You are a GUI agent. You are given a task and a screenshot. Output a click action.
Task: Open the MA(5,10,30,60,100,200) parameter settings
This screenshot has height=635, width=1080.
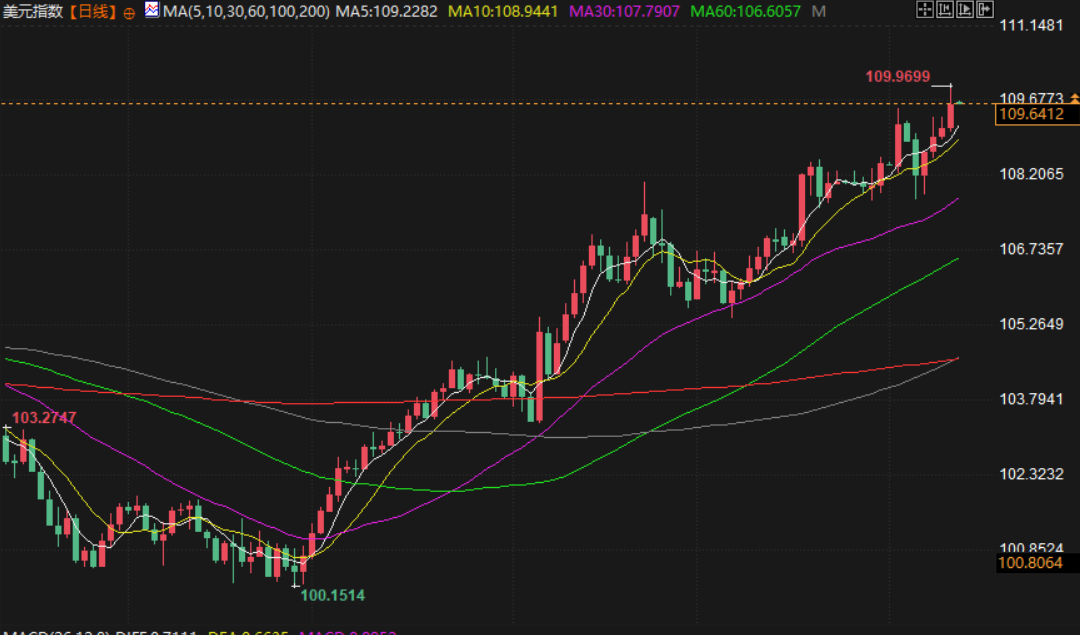(x=246, y=12)
